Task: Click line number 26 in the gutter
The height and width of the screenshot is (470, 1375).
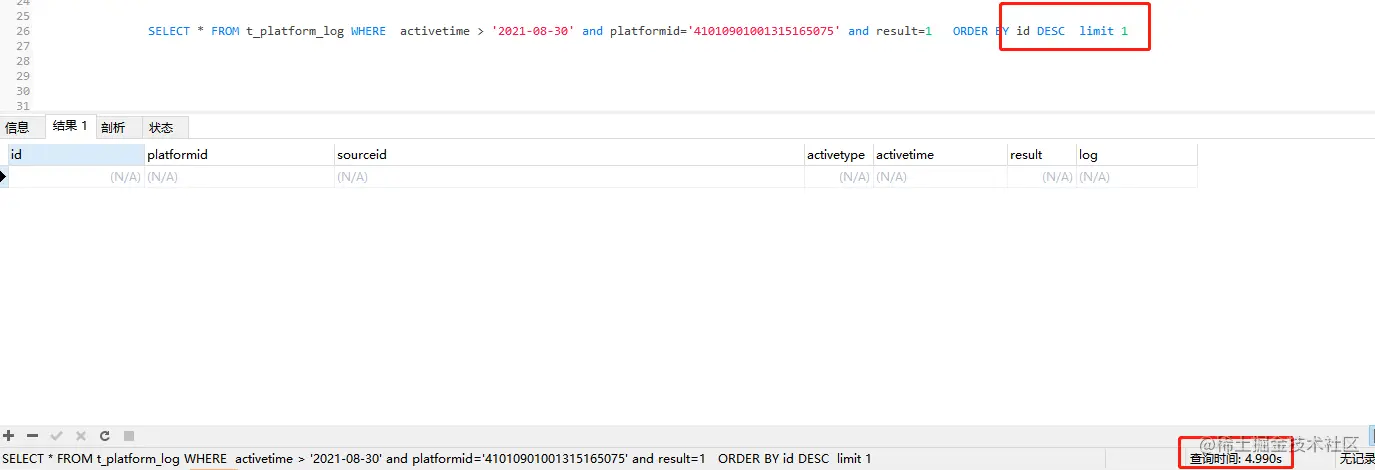Action: (24, 31)
